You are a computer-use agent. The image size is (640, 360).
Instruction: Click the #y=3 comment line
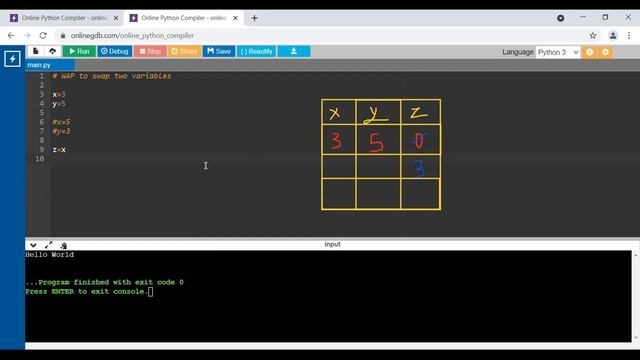(61, 131)
